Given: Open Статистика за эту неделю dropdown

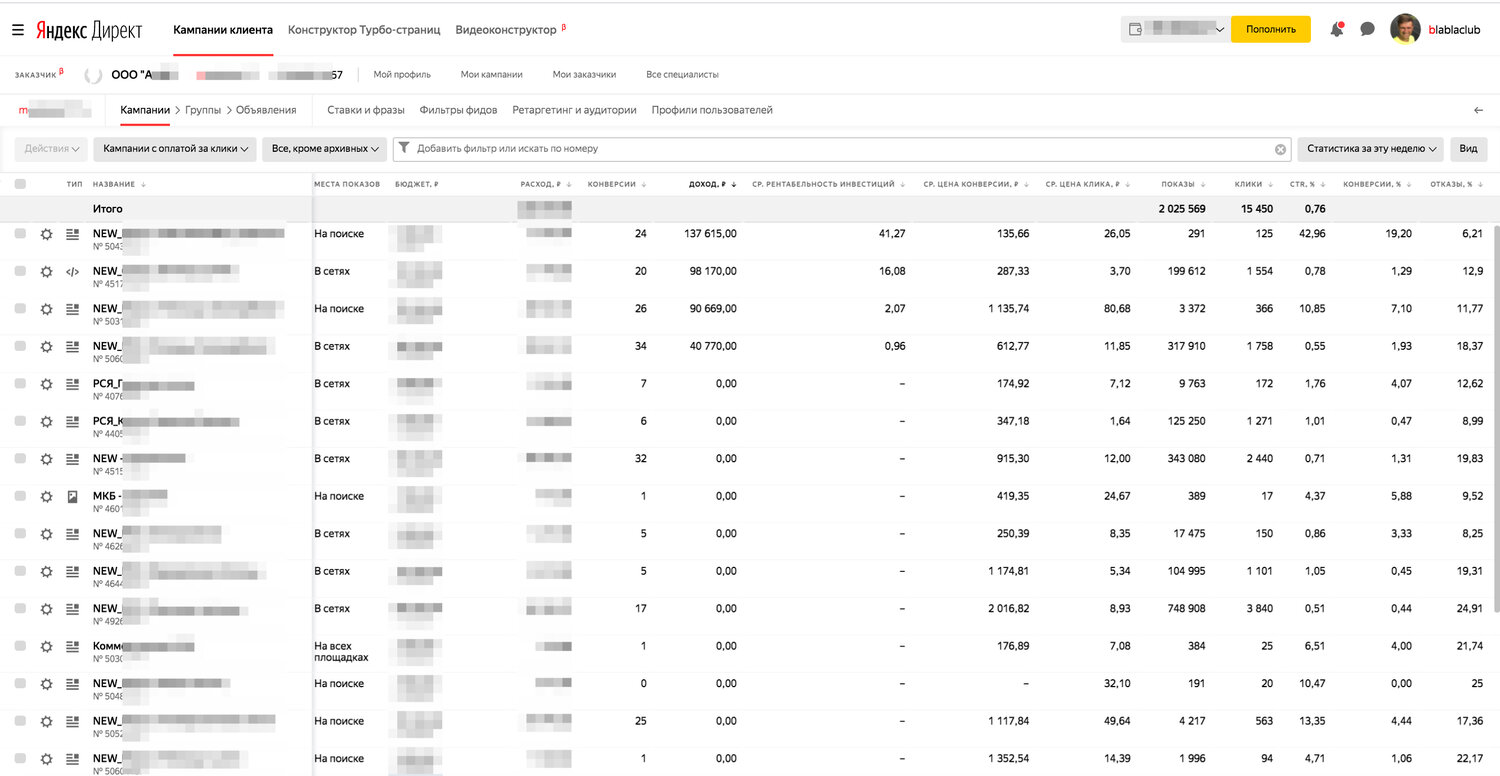Looking at the screenshot, I should pyautogui.click(x=1370, y=149).
